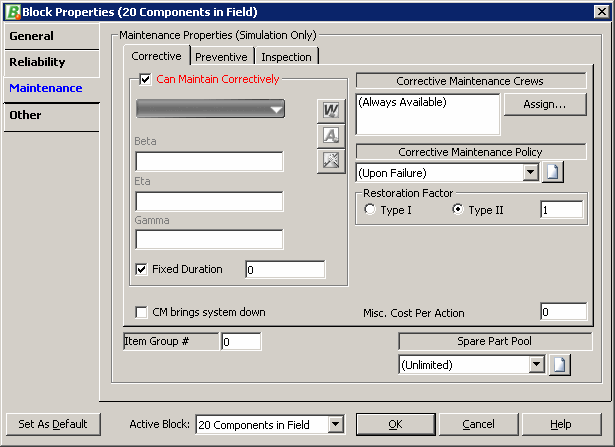This screenshot has width=615, height=447.
Task: Select (Always Available) in crews list
Action: 402,102
